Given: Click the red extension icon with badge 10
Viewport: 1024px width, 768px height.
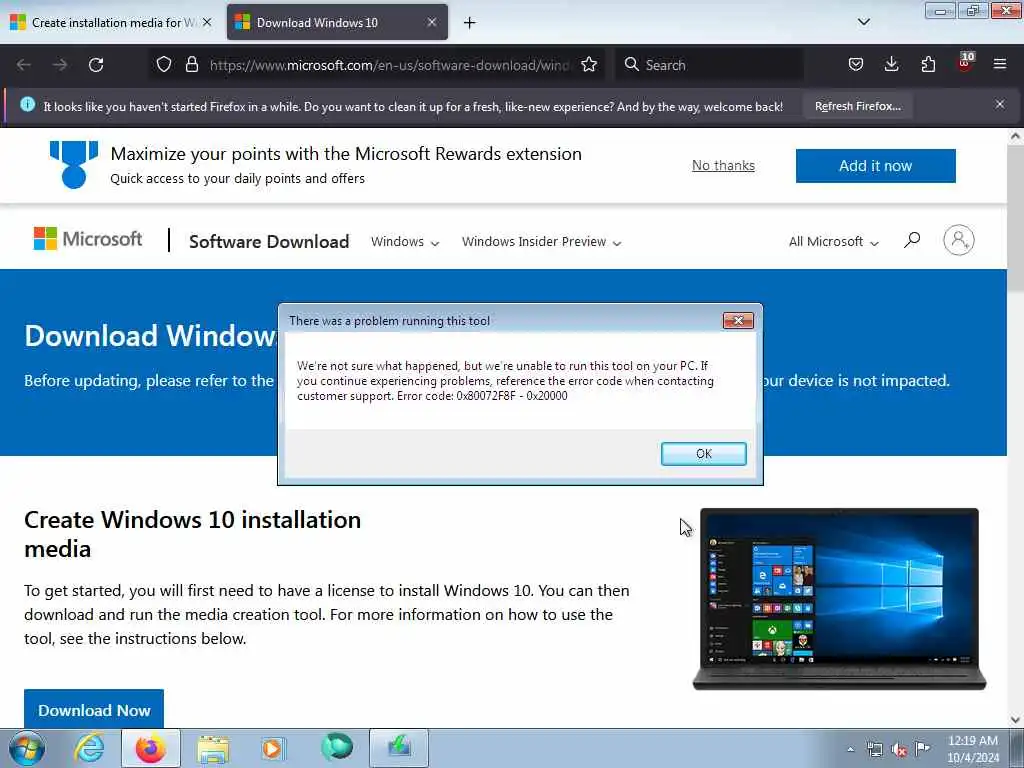Looking at the screenshot, I should tap(965, 62).
